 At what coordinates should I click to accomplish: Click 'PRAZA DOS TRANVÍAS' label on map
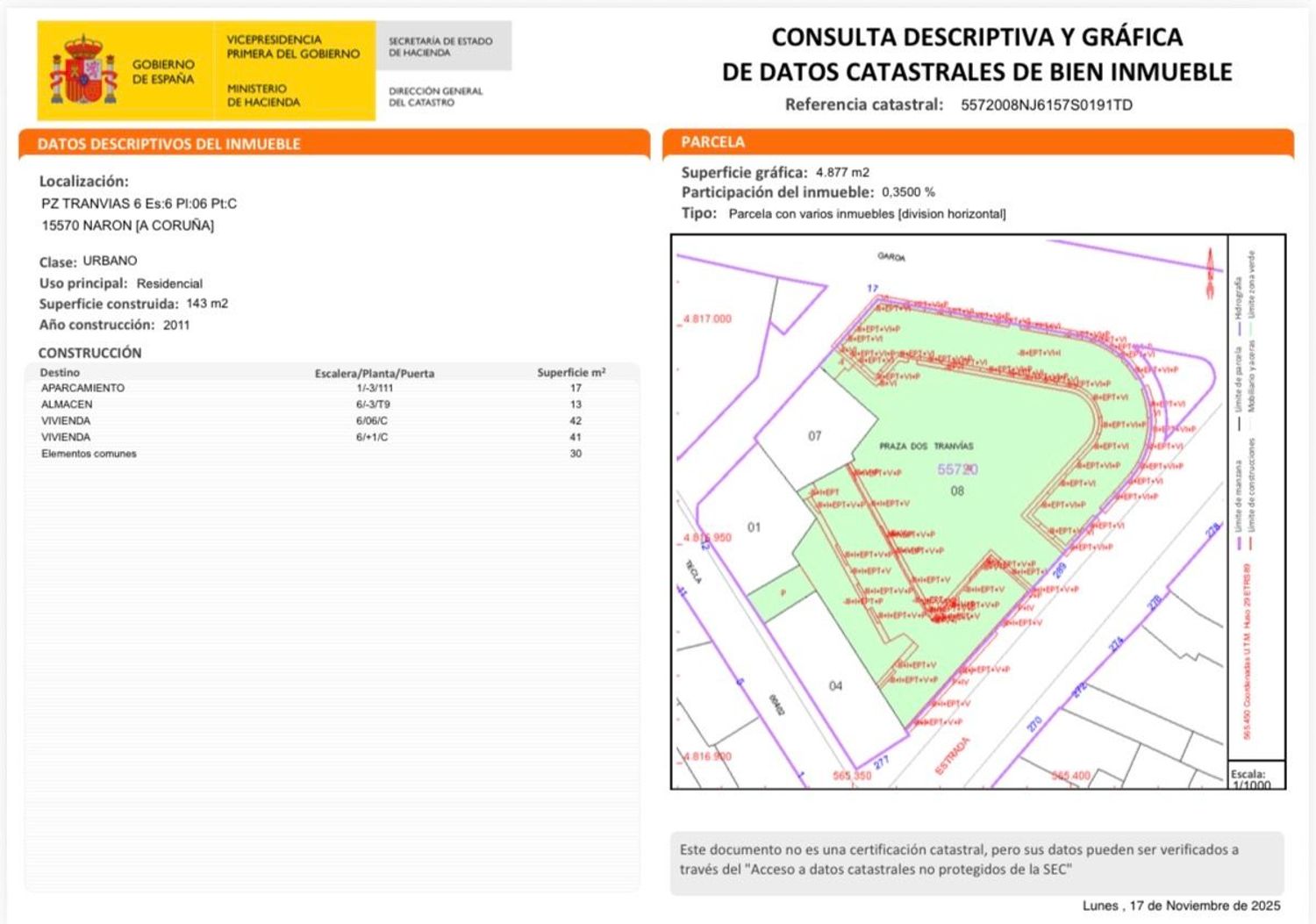click(926, 446)
